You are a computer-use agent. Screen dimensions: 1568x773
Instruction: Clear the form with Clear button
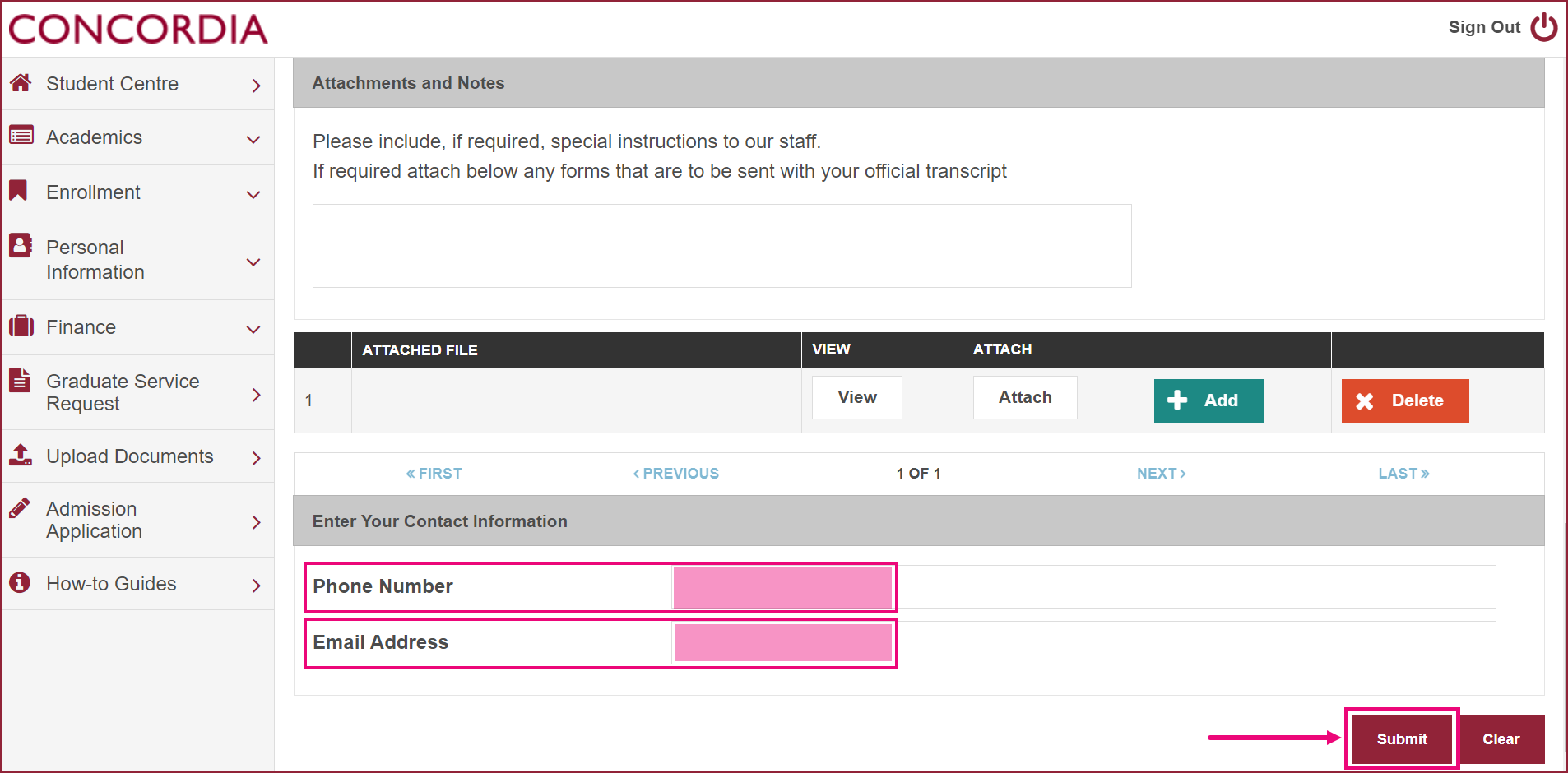coord(1501,739)
